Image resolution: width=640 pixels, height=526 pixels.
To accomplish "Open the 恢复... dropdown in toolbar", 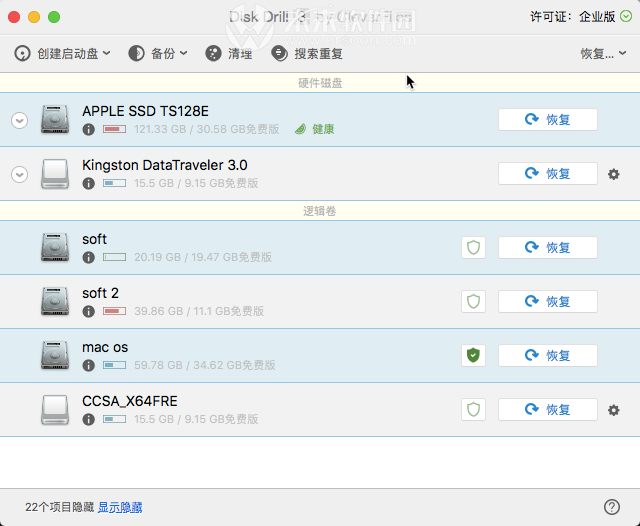I will (603, 53).
